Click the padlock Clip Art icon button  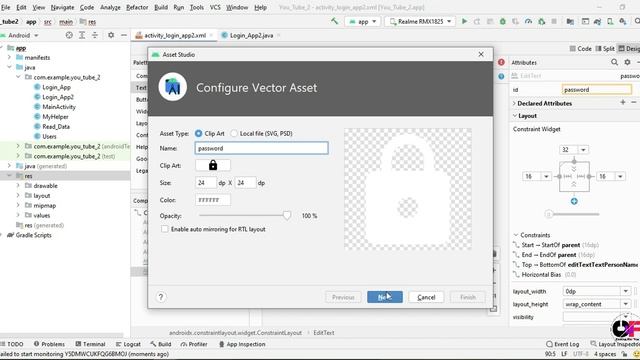coord(213,165)
